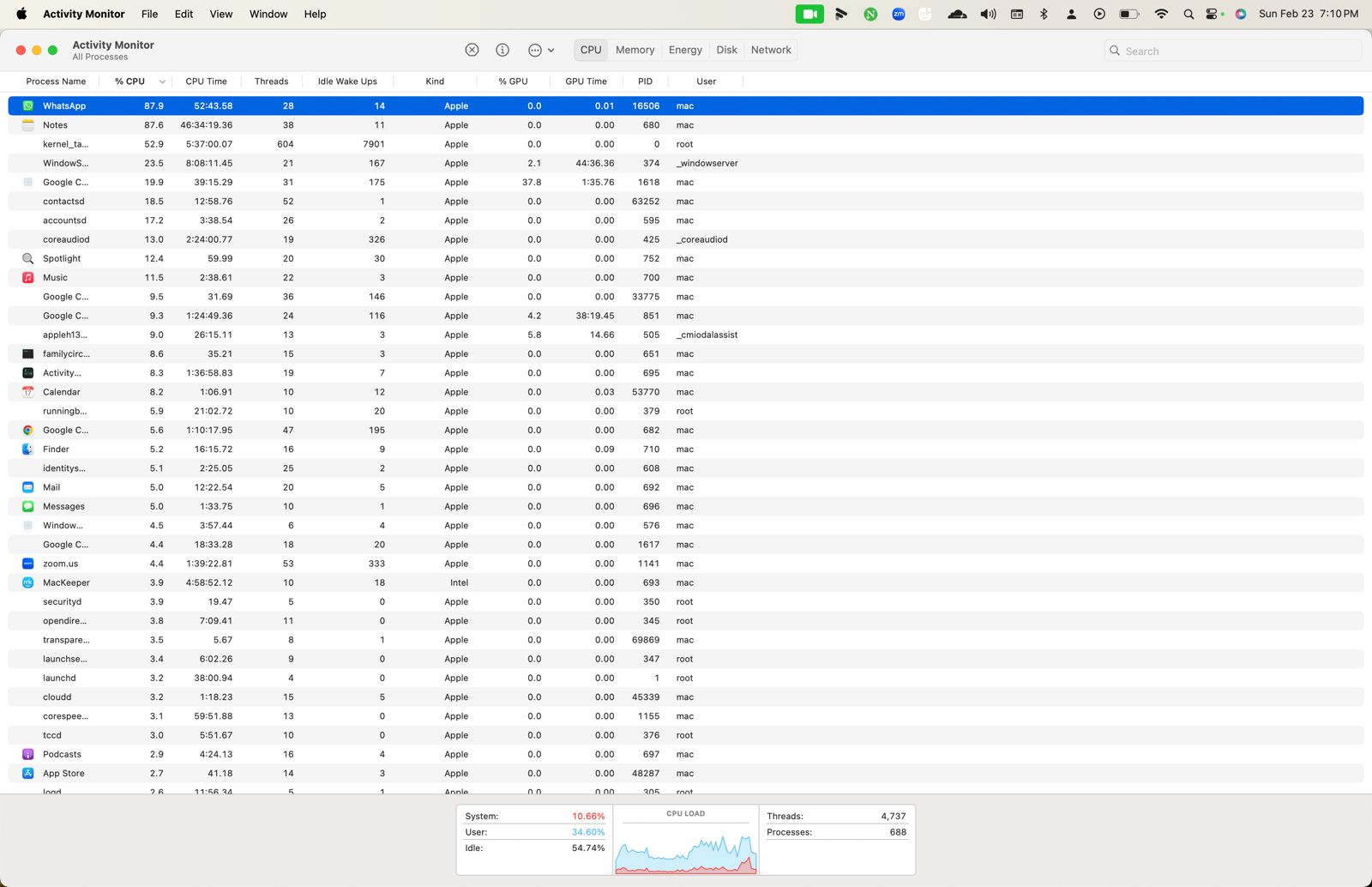Click the FaceTime camera indicator in menu bar
The width and height of the screenshot is (1372, 887).
point(809,14)
